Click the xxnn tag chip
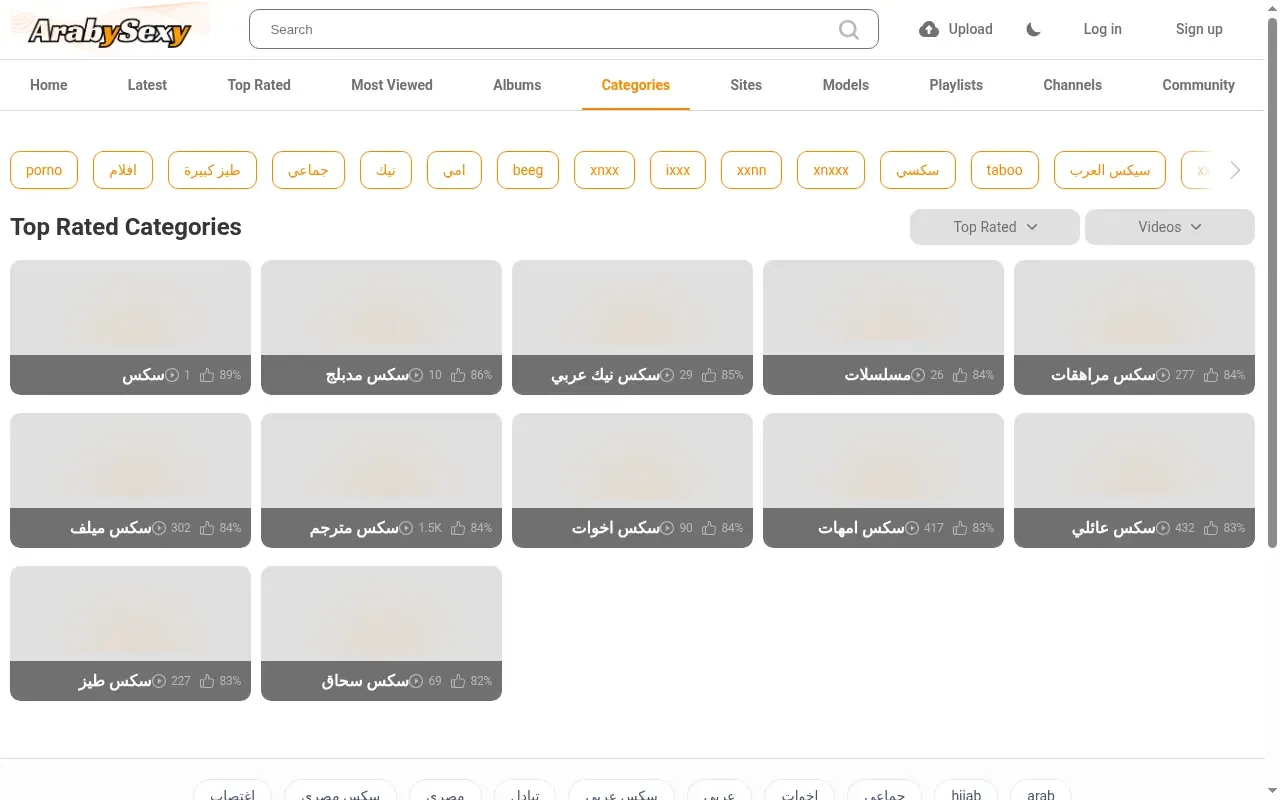This screenshot has width=1280, height=800. [x=752, y=170]
